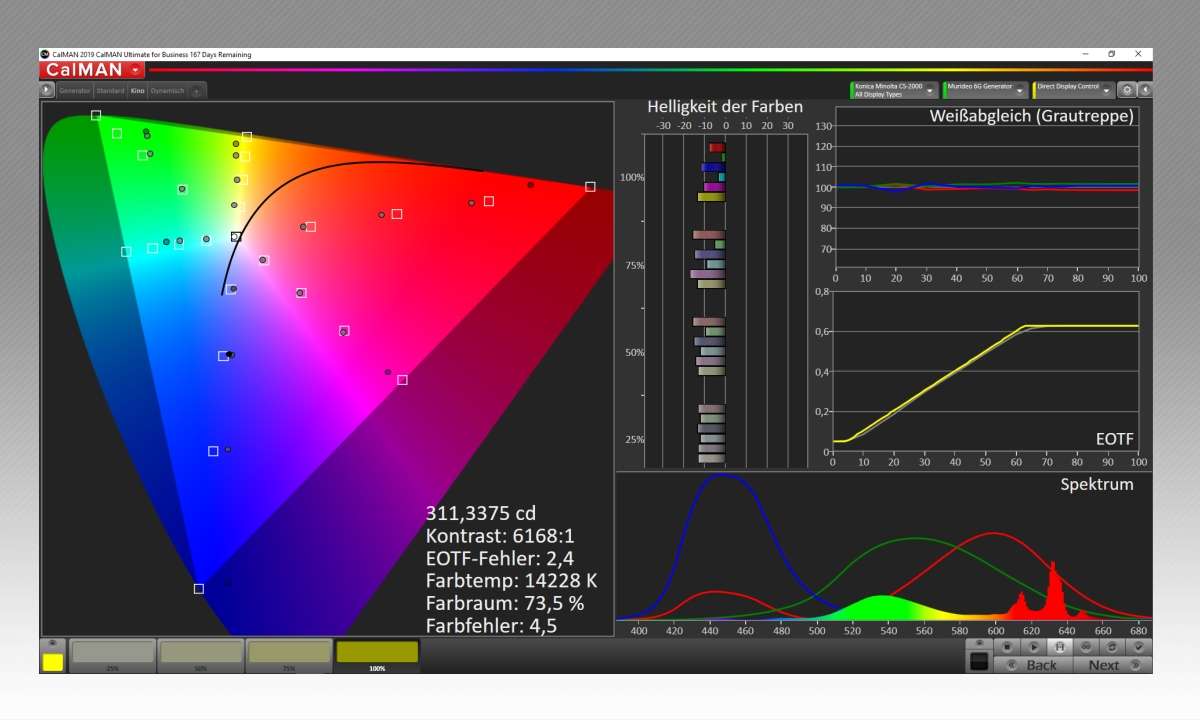Screen dimensions: 1200x720
Task: Click the CalMAN app icon in title bar
Action: click(x=45, y=54)
